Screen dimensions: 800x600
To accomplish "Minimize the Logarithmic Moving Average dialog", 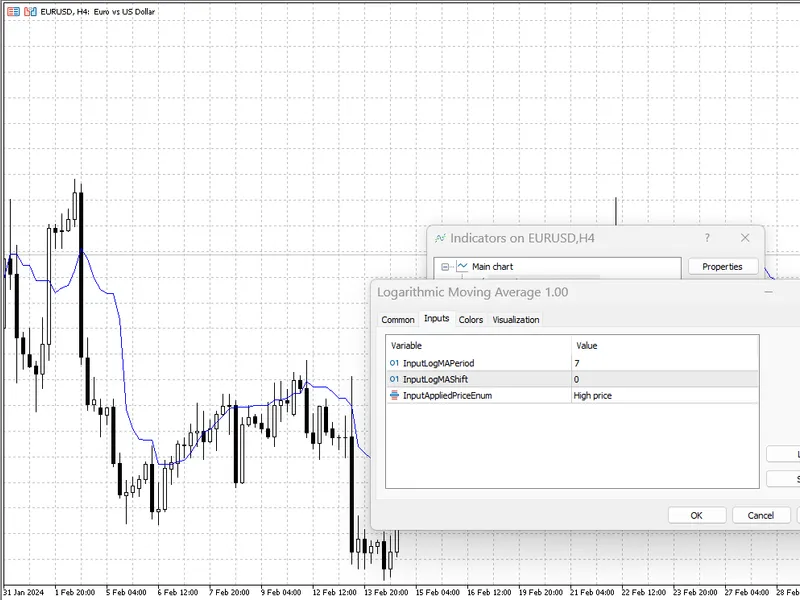I will [768, 292].
